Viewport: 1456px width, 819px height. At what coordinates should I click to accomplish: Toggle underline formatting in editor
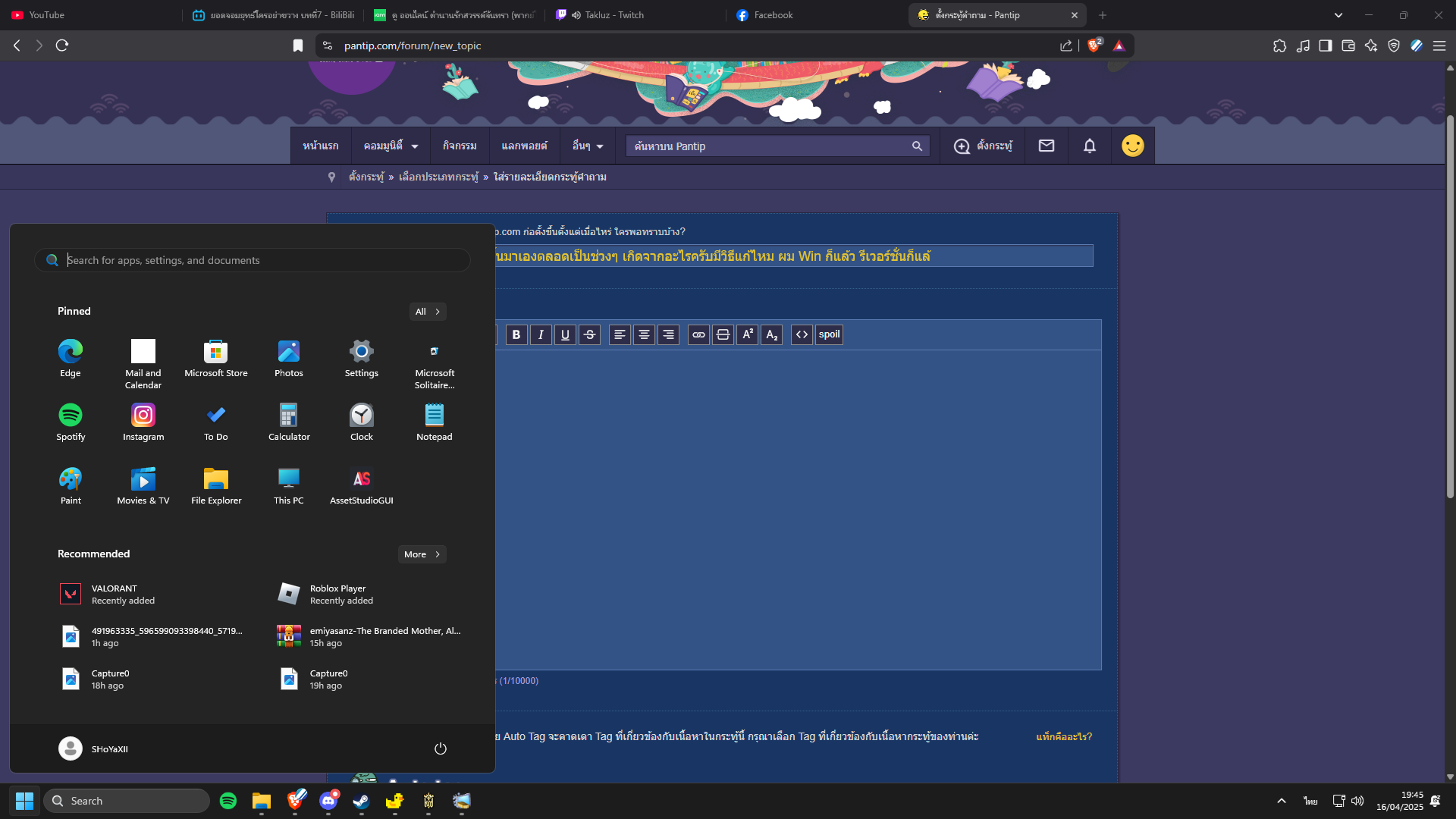point(565,334)
